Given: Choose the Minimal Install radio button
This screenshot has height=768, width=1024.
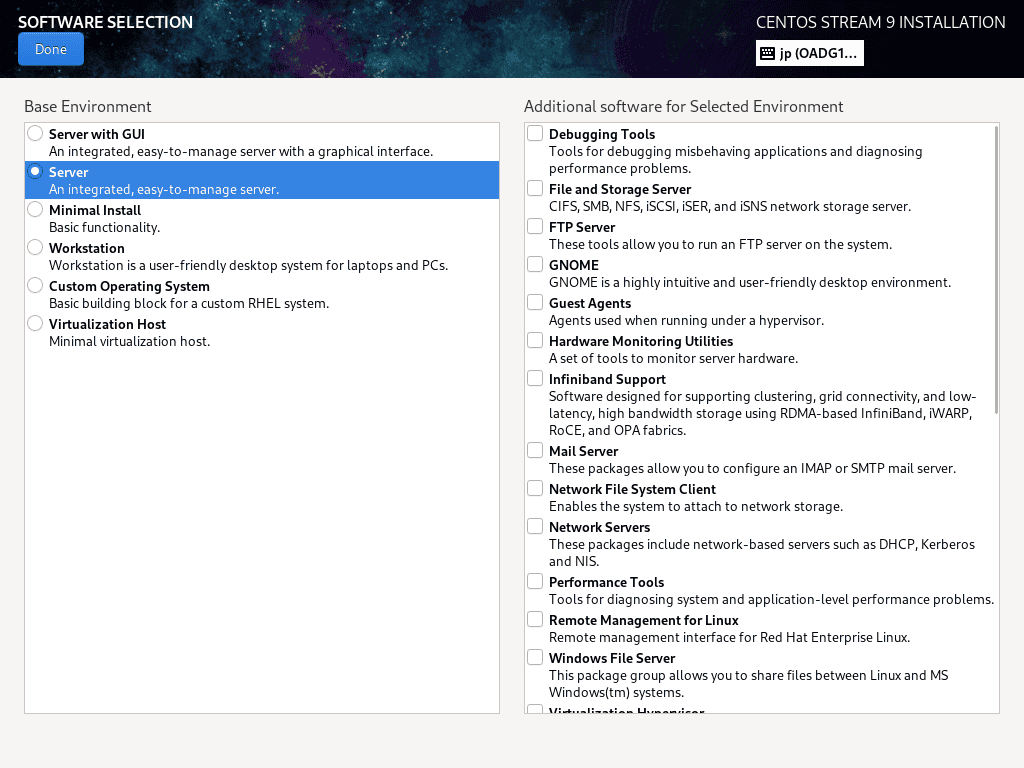Looking at the screenshot, I should (x=35, y=209).
